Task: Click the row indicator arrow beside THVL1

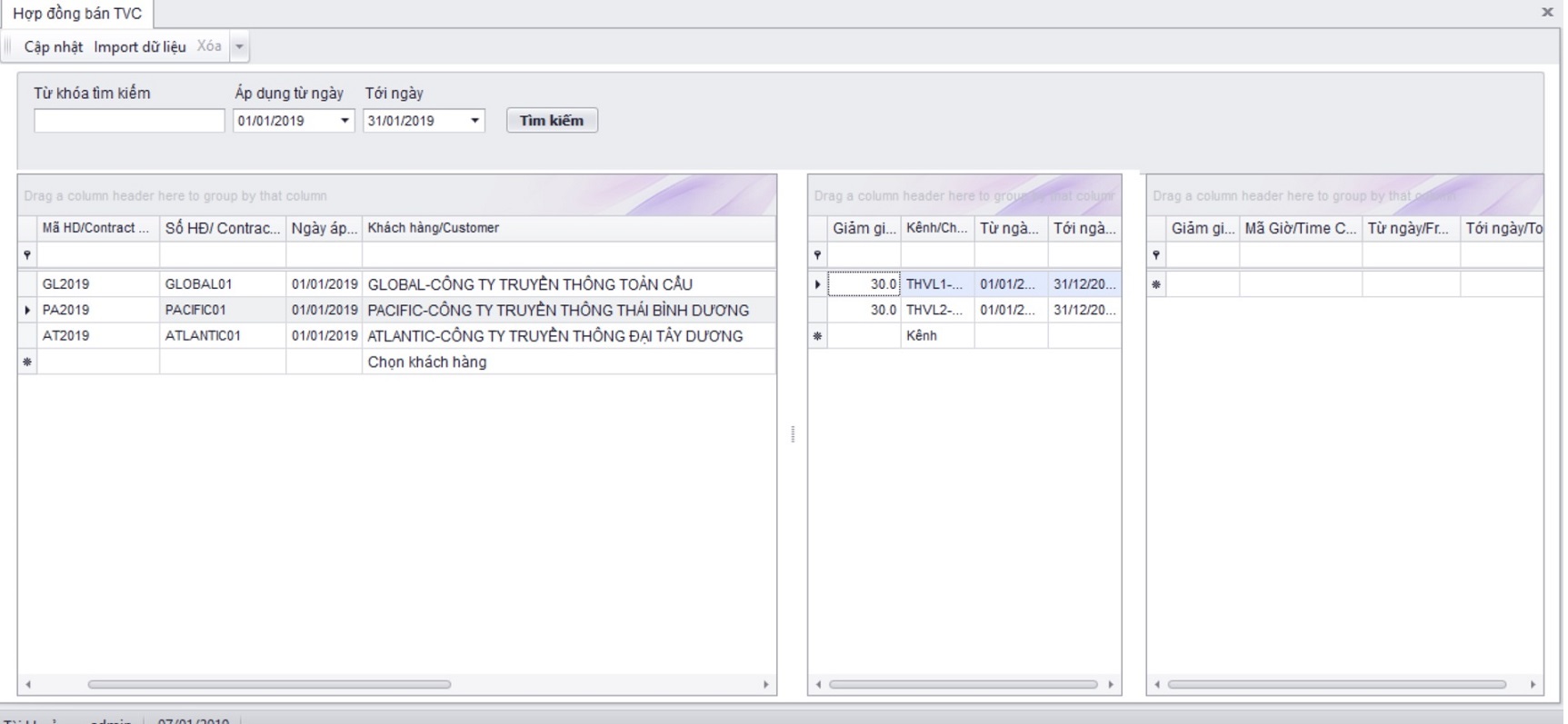Action: 818,284
